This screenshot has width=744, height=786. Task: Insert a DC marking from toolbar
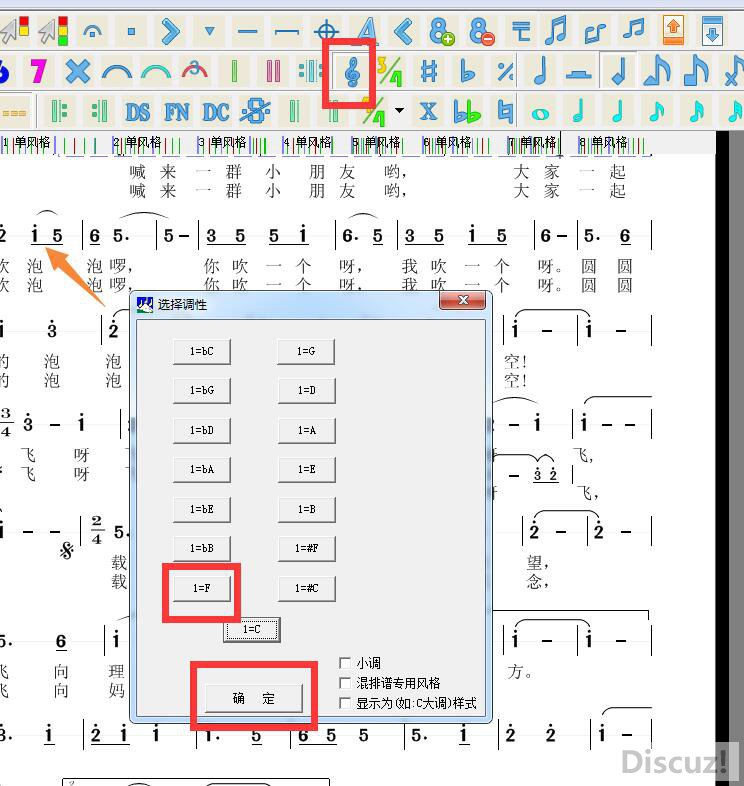[x=216, y=112]
